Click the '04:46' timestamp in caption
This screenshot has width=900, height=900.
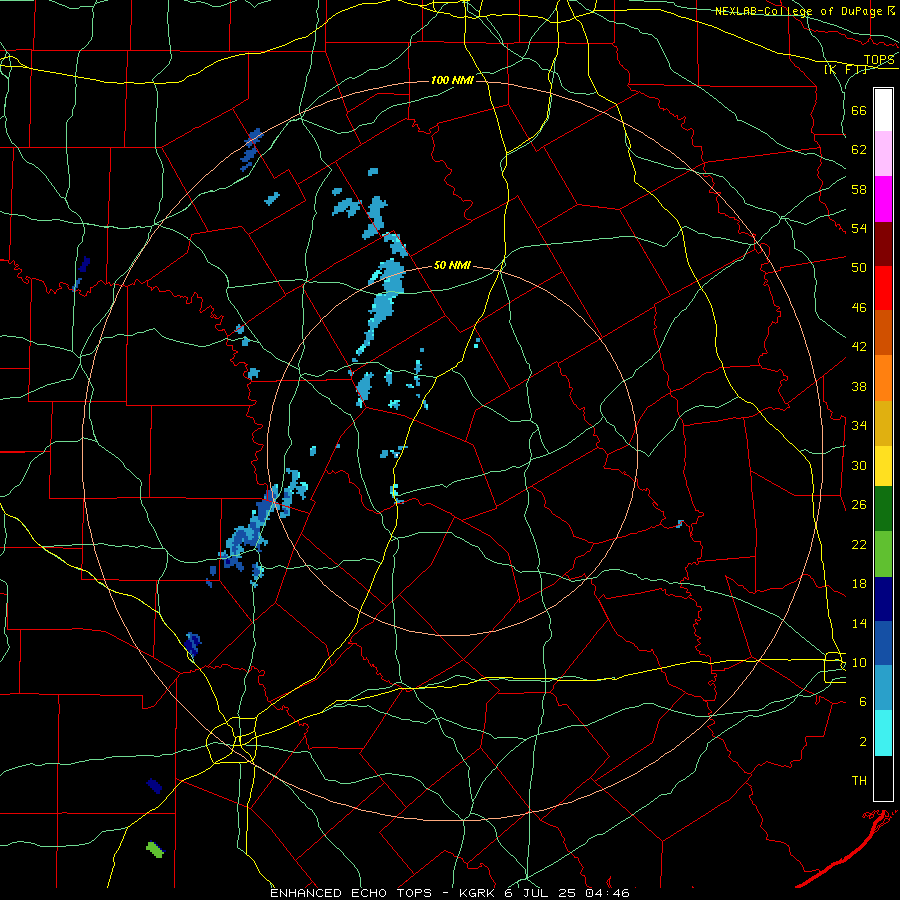click(607, 893)
